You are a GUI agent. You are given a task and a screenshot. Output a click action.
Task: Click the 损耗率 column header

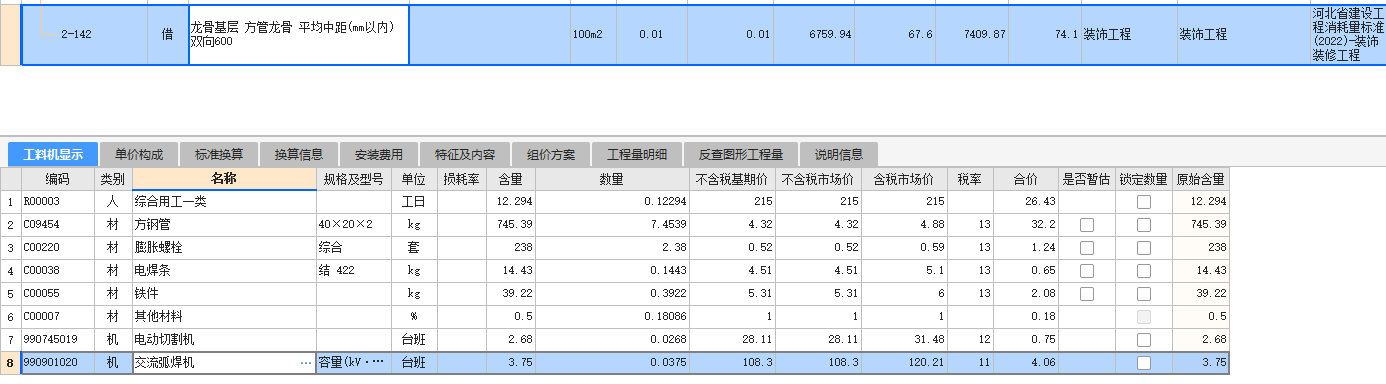pos(461,179)
